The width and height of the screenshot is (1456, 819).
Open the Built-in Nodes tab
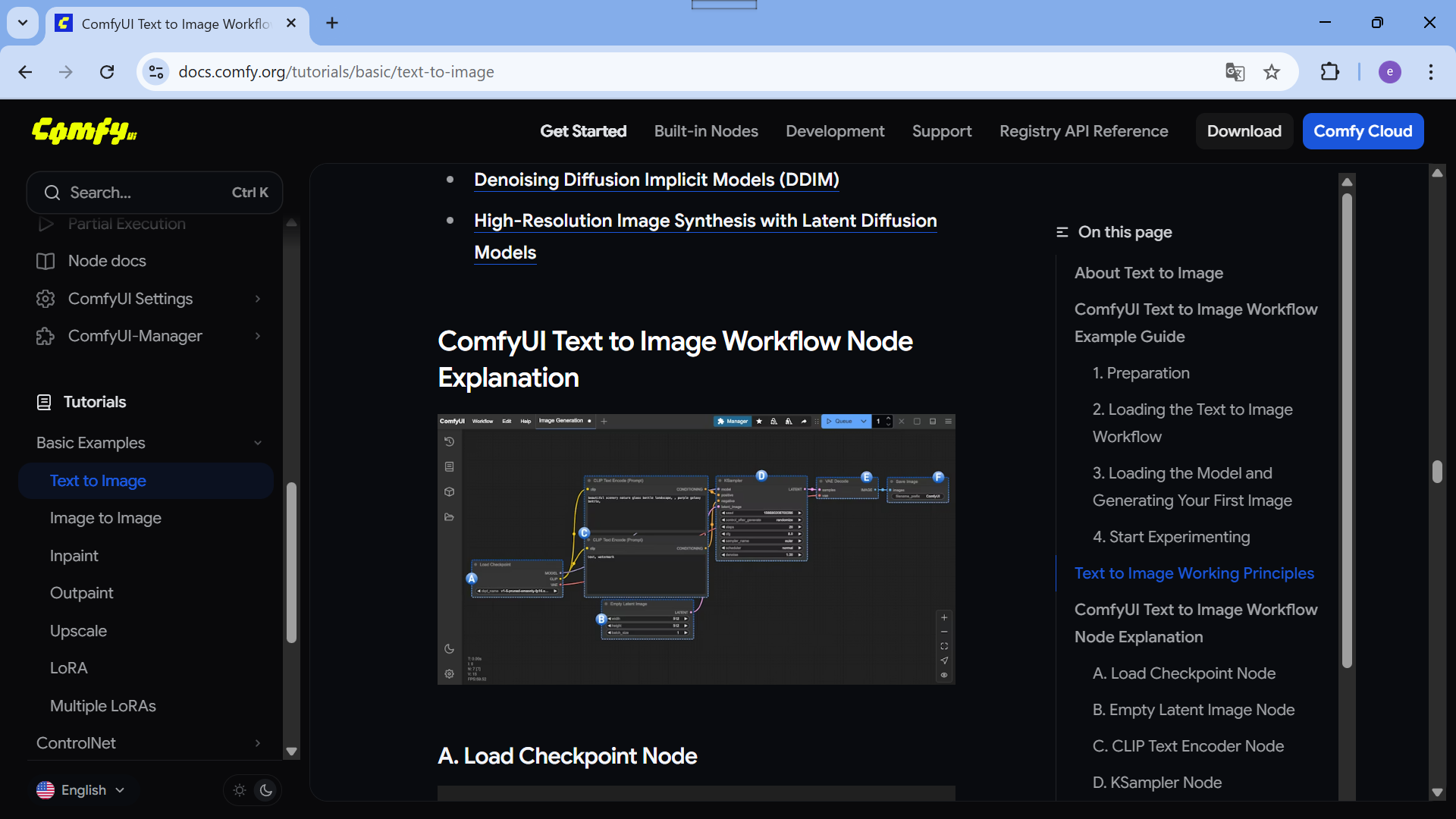point(705,131)
